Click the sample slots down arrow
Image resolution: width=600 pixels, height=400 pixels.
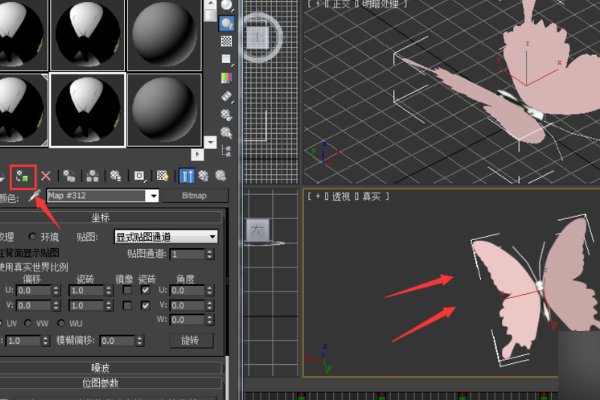[x=210, y=142]
